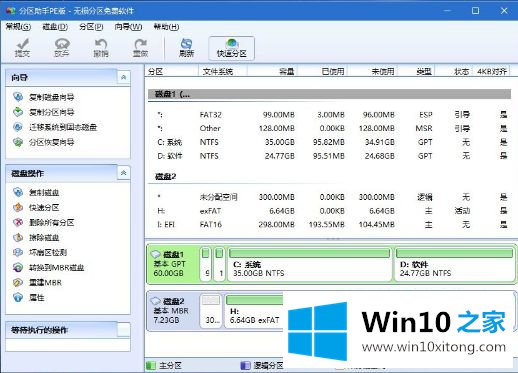This screenshot has width=518, height=373.
Task: Select the 磁盘2 icon in disk map
Action: click(x=156, y=301)
